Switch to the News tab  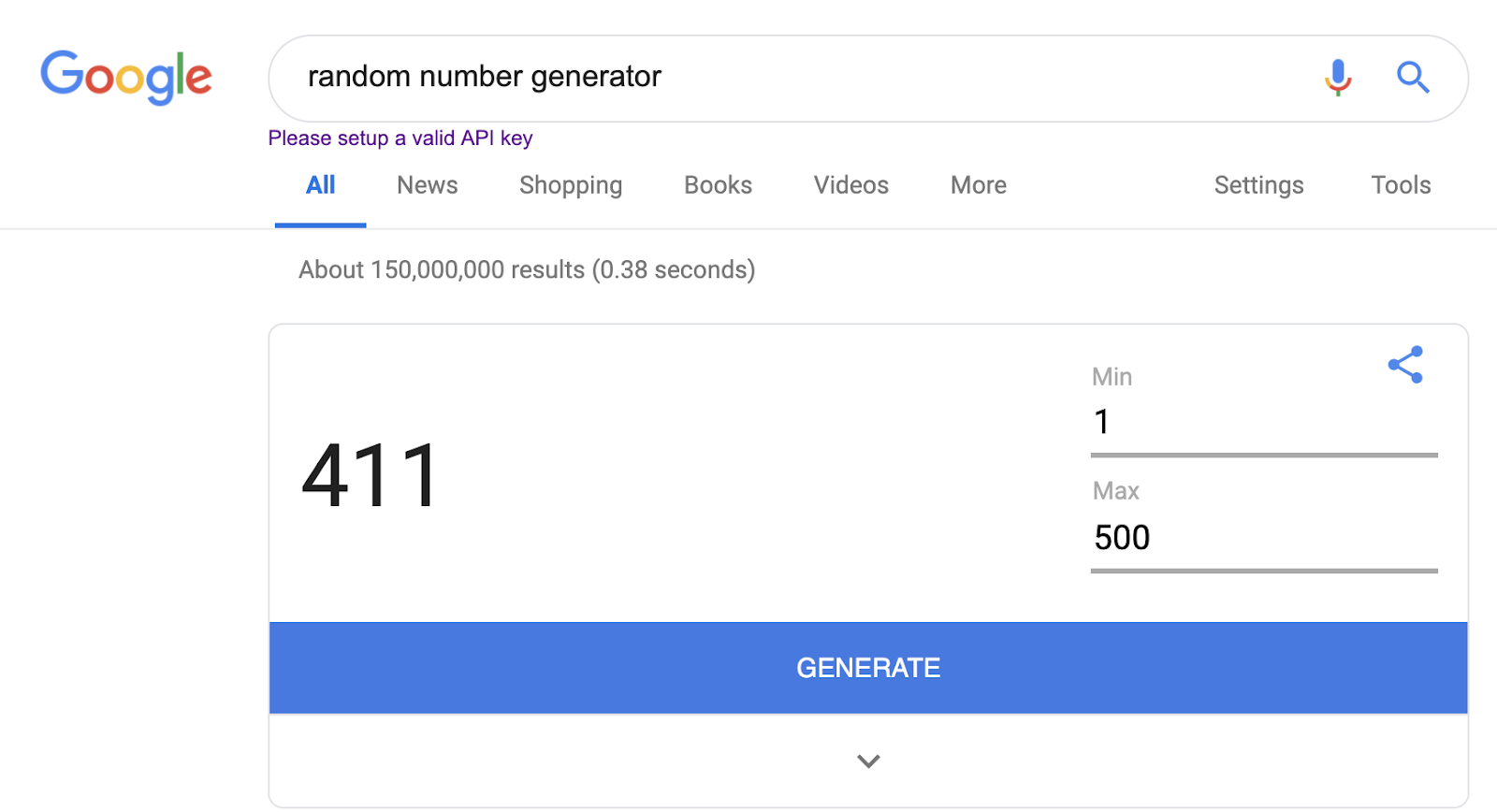click(427, 185)
